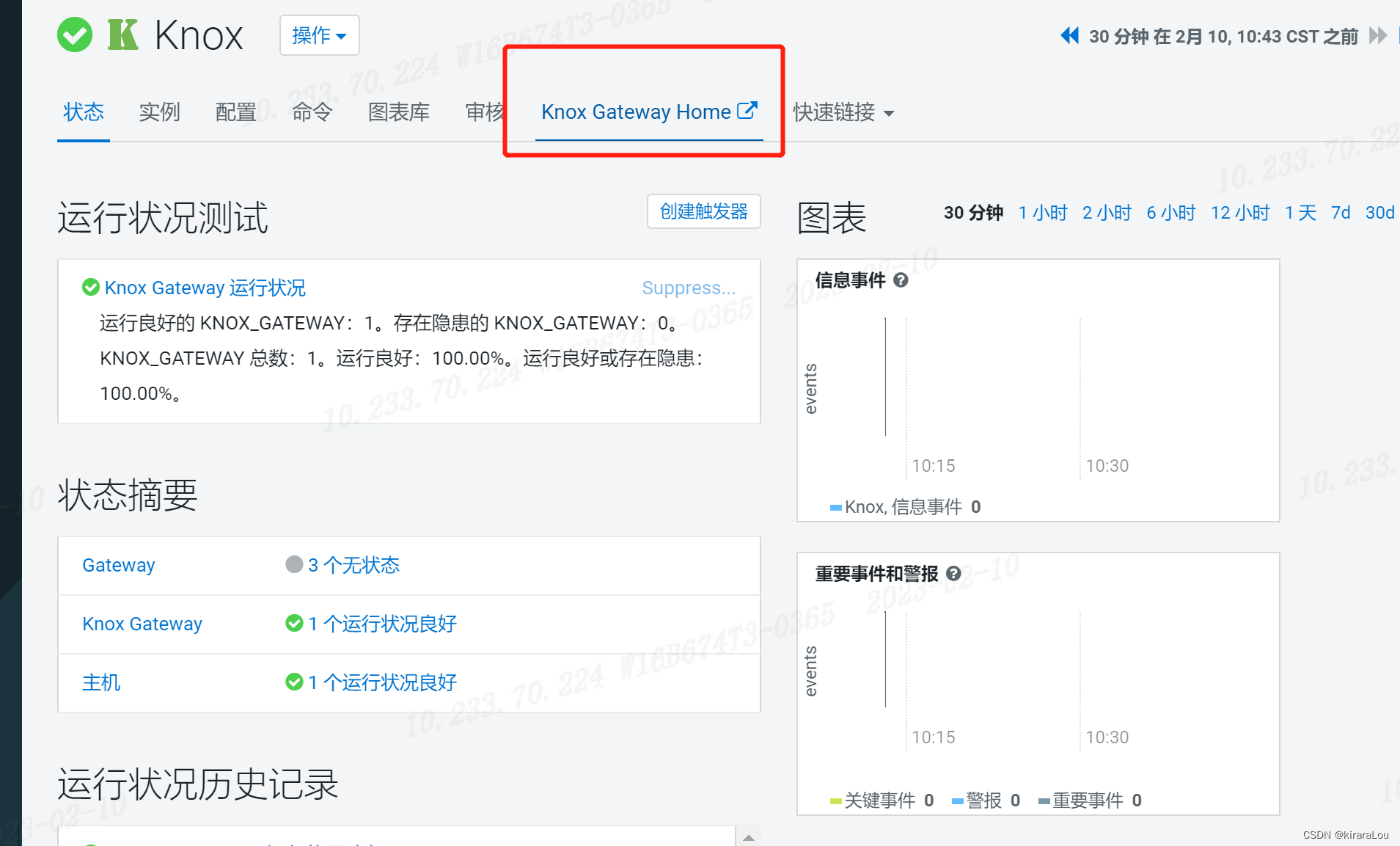
Task: Click green check icon in 主机 row
Action: click(x=294, y=682)
